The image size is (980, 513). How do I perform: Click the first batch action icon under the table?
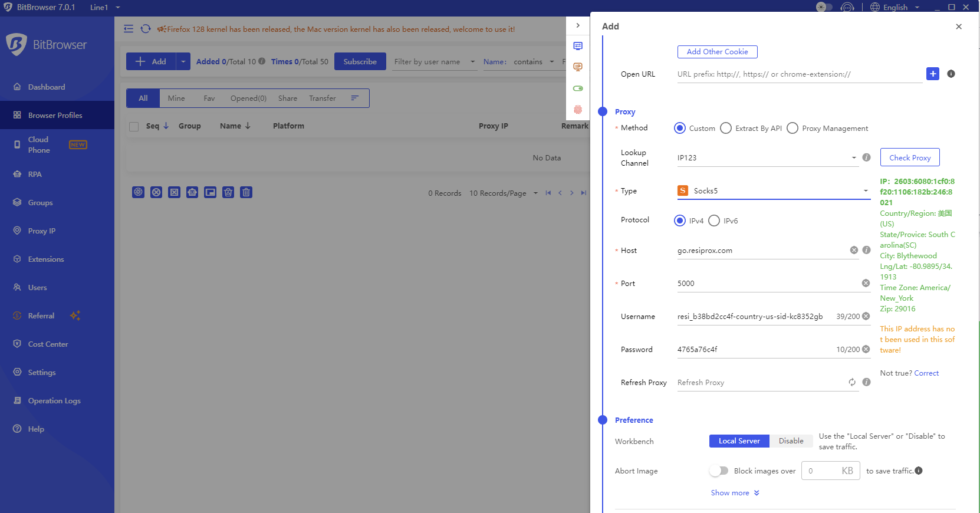click(x=138, y=192)
